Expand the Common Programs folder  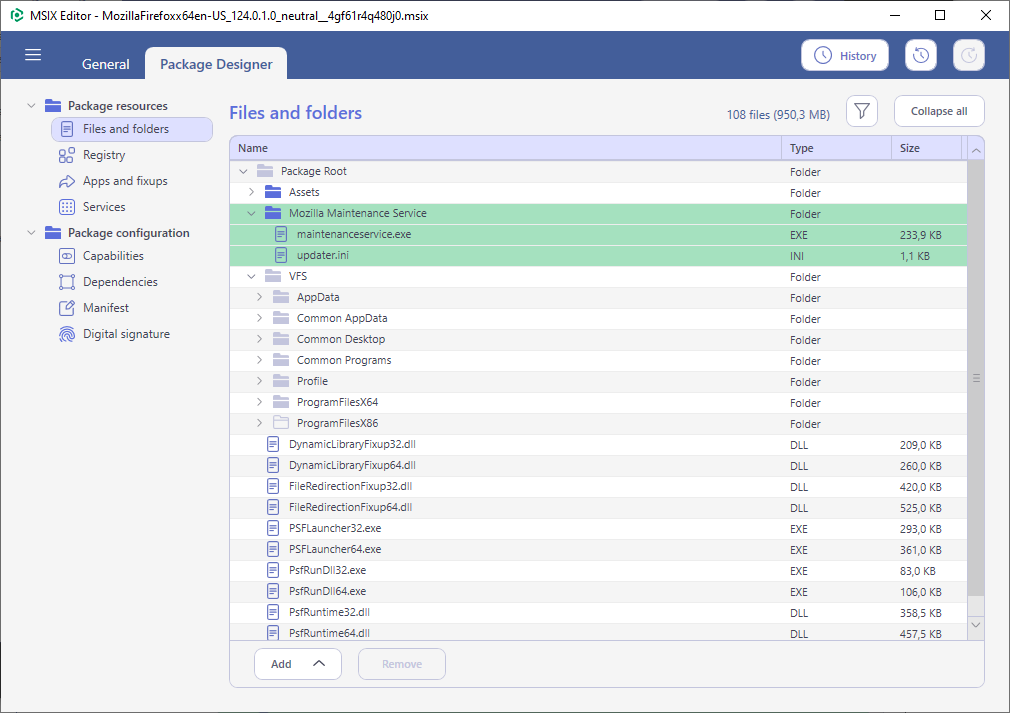coord(259,360)
